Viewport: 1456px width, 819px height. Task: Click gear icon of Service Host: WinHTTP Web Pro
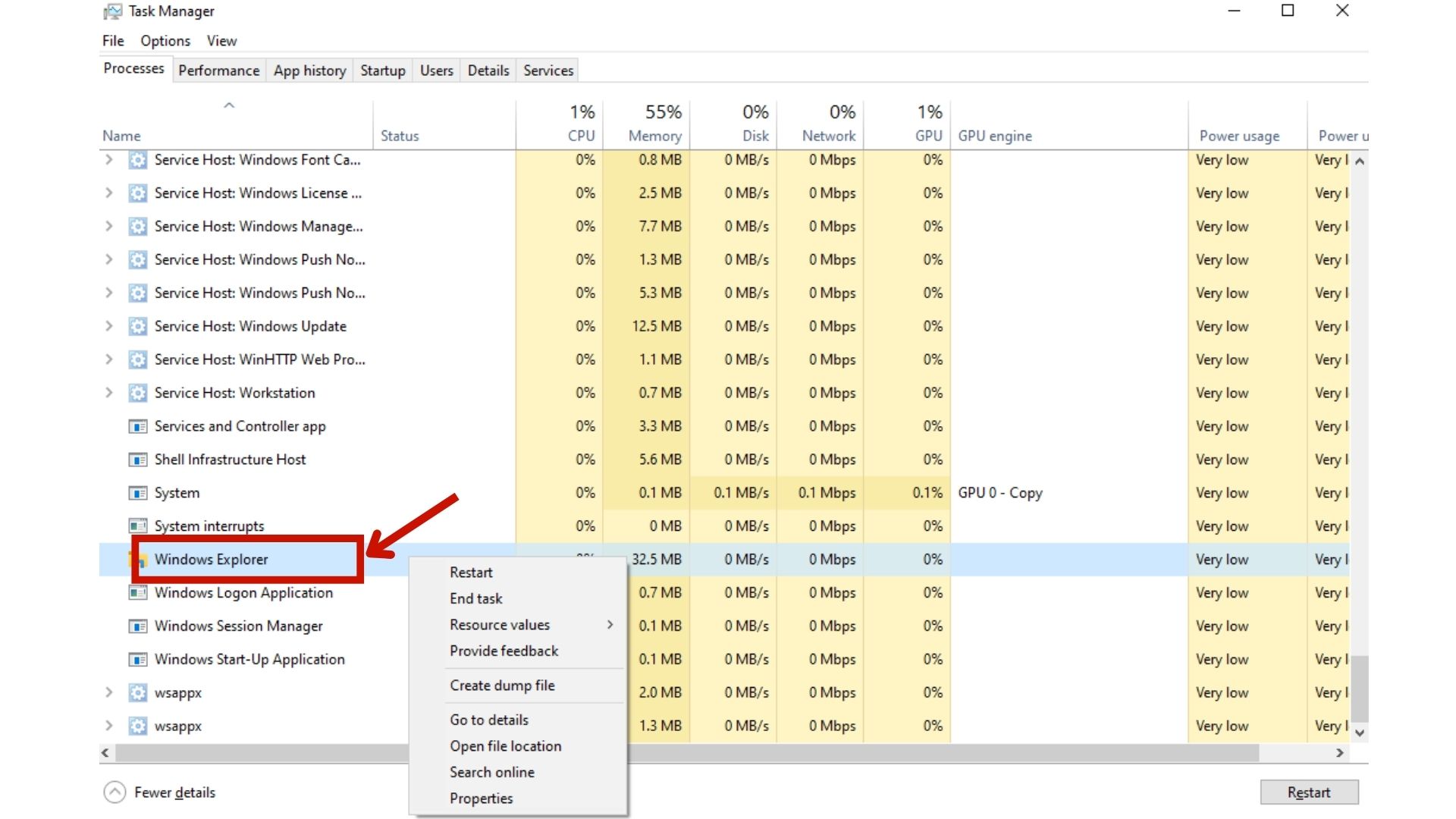137,359
